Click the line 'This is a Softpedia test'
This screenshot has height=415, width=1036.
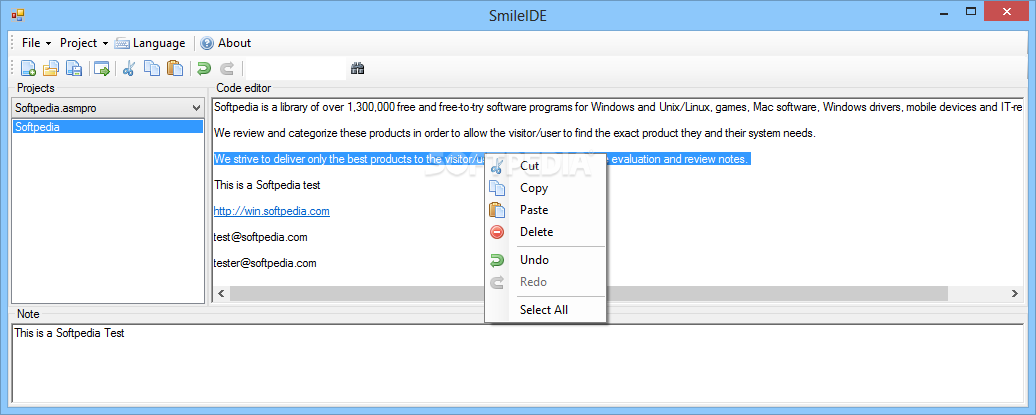tap(267, 185)
